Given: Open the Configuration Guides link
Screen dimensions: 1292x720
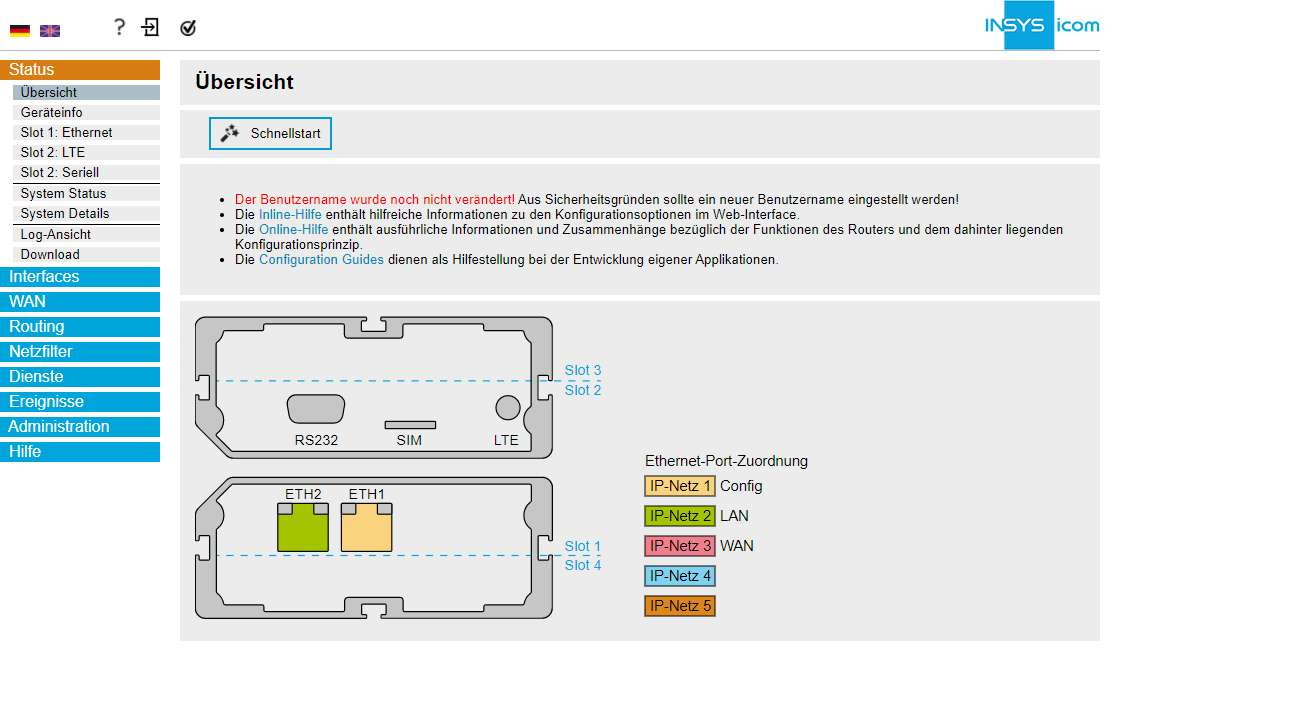Looking at the screenshot, I should click(321, 260).
